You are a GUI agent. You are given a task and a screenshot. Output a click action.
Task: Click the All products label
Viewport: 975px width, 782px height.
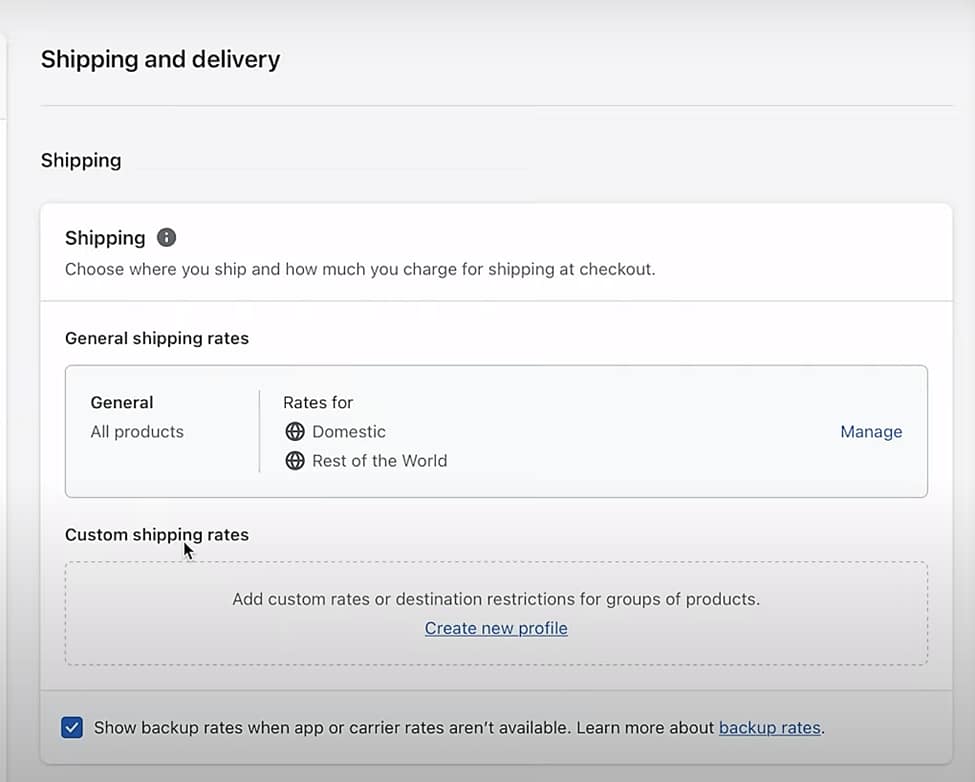point(137,431)
